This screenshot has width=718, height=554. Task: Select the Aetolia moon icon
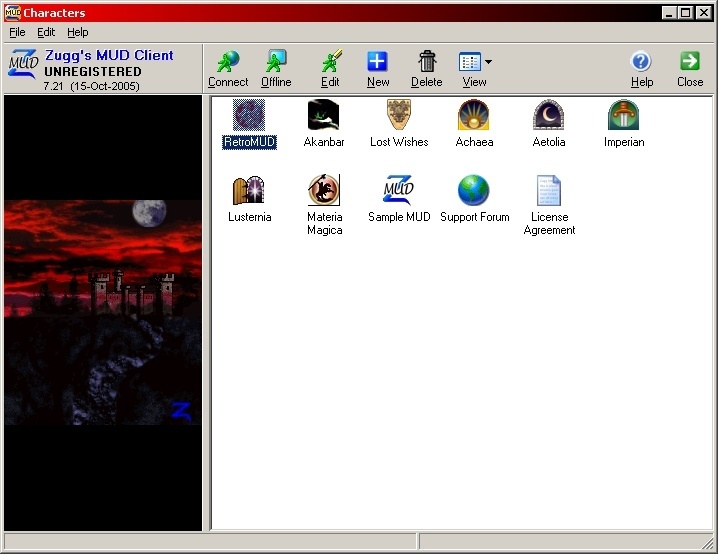[x=549, y=115]
